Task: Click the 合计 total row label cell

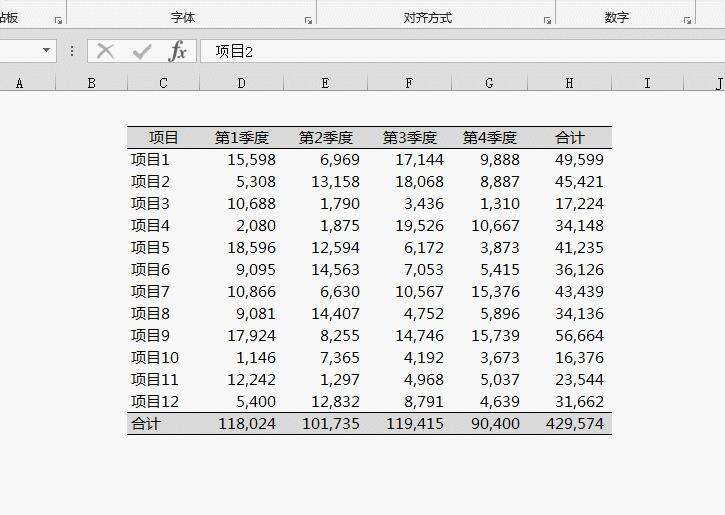Action: coord(163,423)
